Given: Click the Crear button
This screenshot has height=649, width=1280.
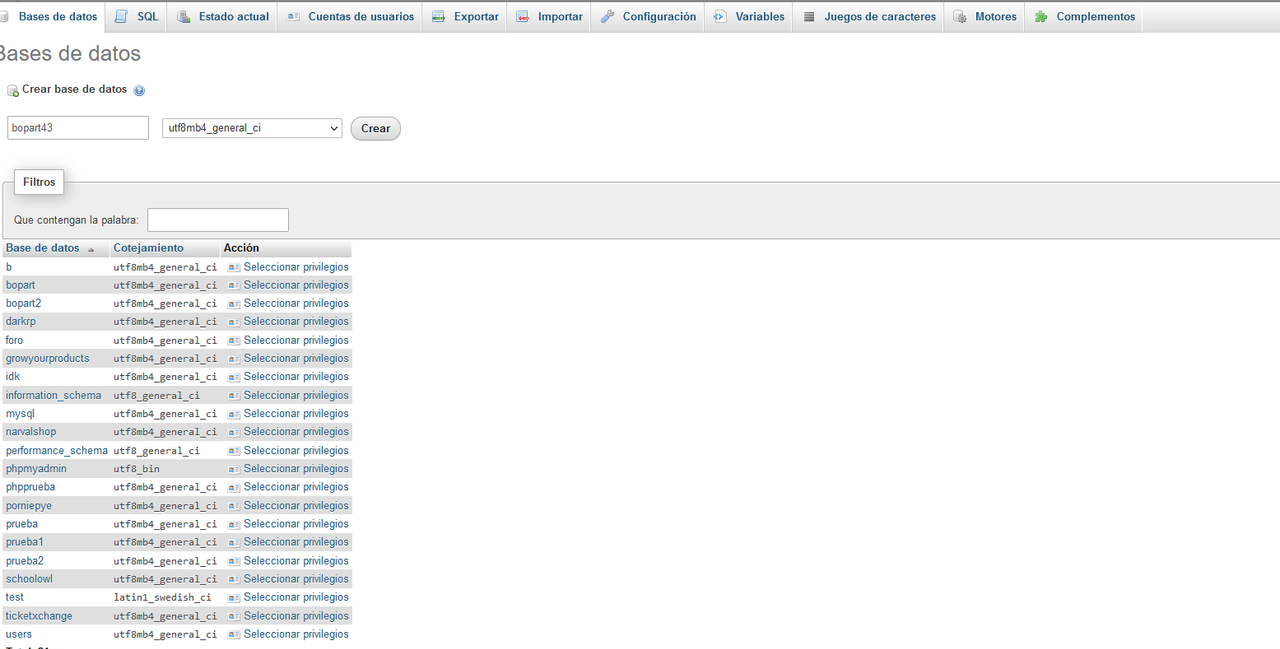Looking at the screenshot, I should pyautogui.click(x=375, y=128).
